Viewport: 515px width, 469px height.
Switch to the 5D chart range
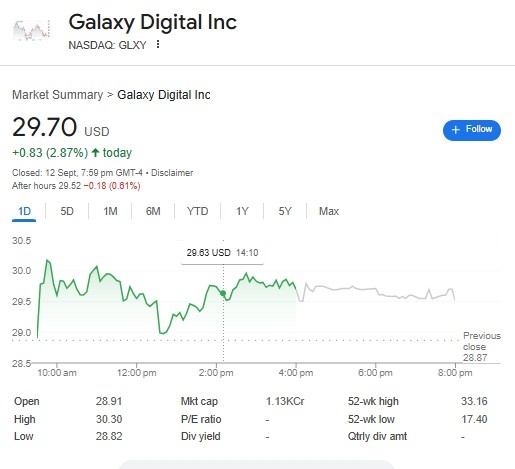[x=67, y=211]
